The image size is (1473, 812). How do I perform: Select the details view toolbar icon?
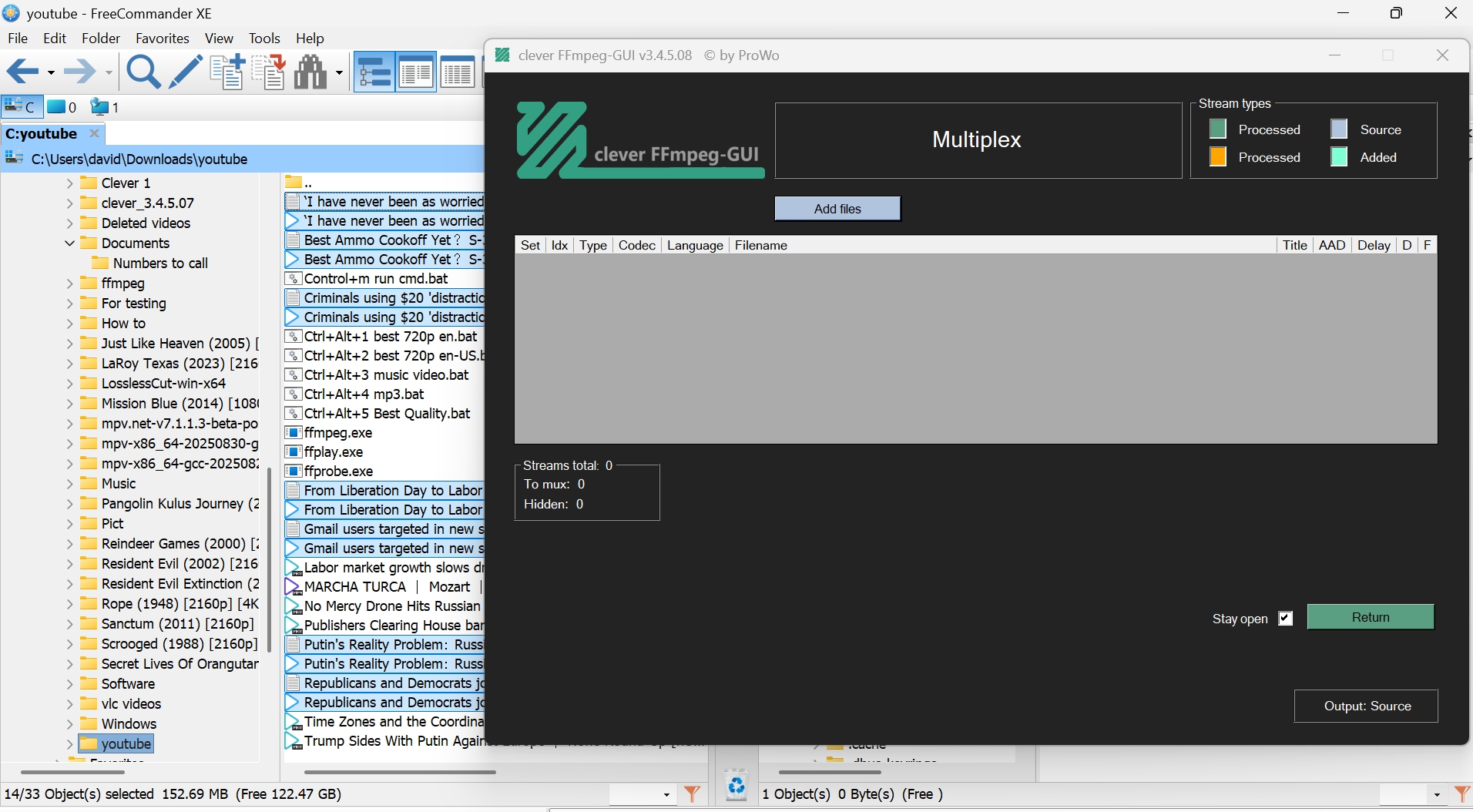[x=458, y=72]
